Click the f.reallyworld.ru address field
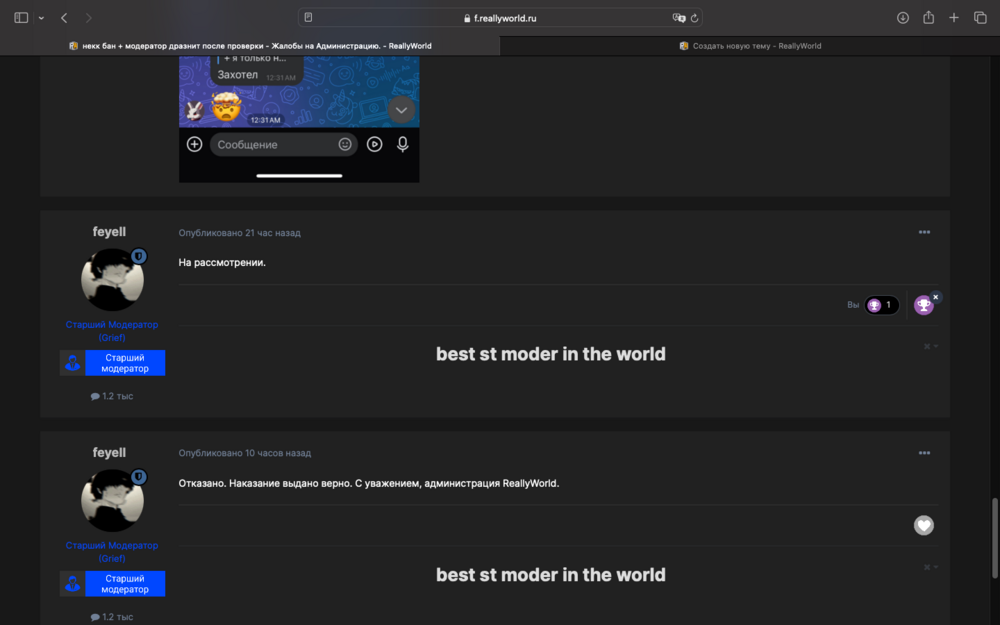This screenshot has height=625, width=1000. click(x=500, y=18)
